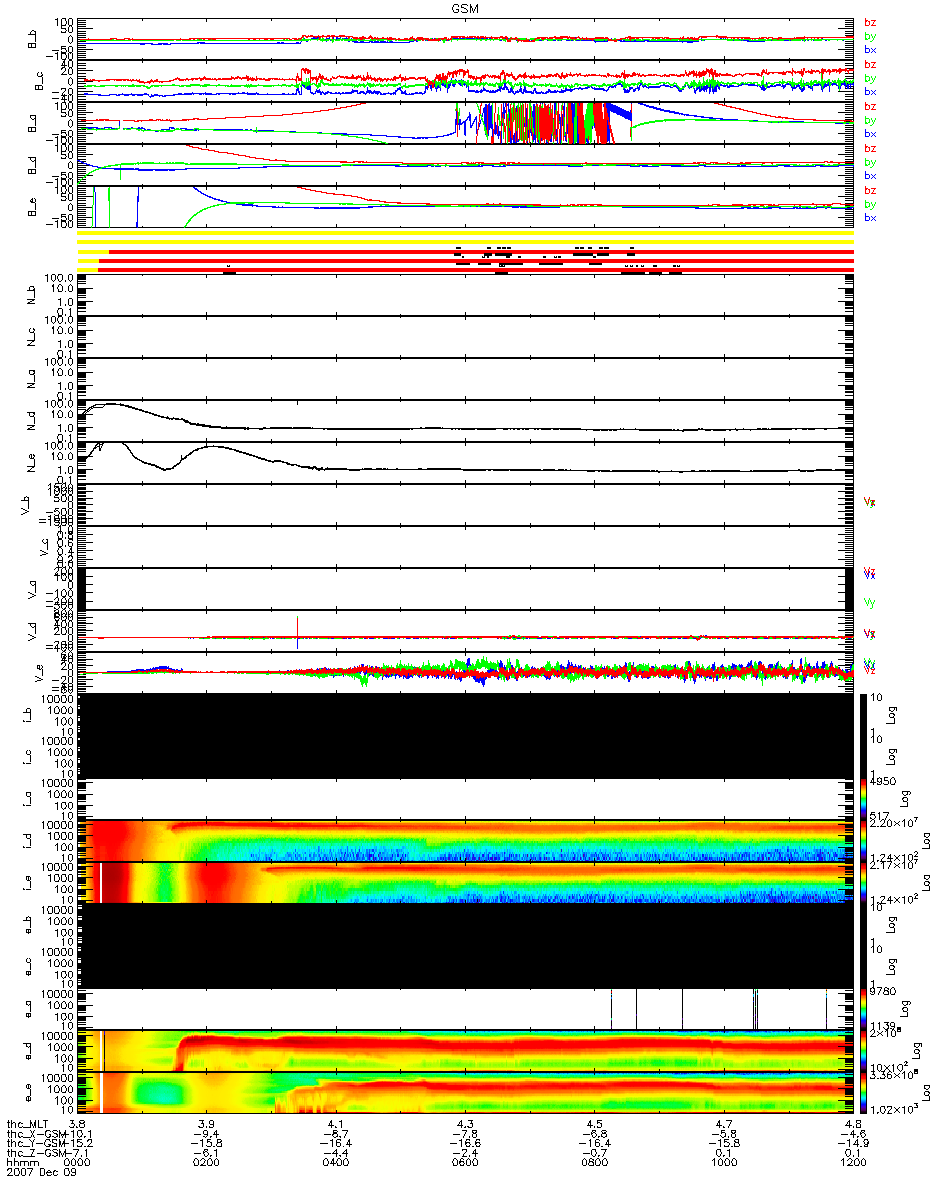Click the e_d electron energy spectrogram panel
930x1200 pixels.
point(465,1050)
